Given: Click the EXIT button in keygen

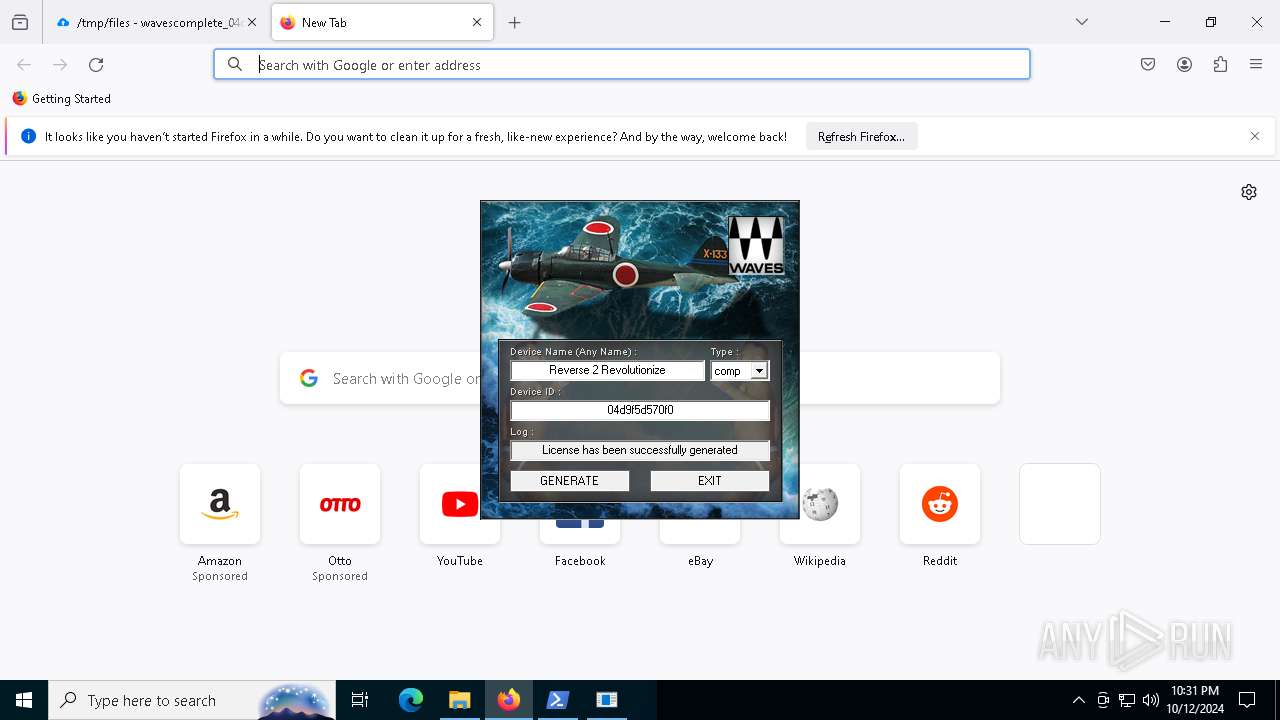Looking at the screenshot, I should [x=709, y=481].
